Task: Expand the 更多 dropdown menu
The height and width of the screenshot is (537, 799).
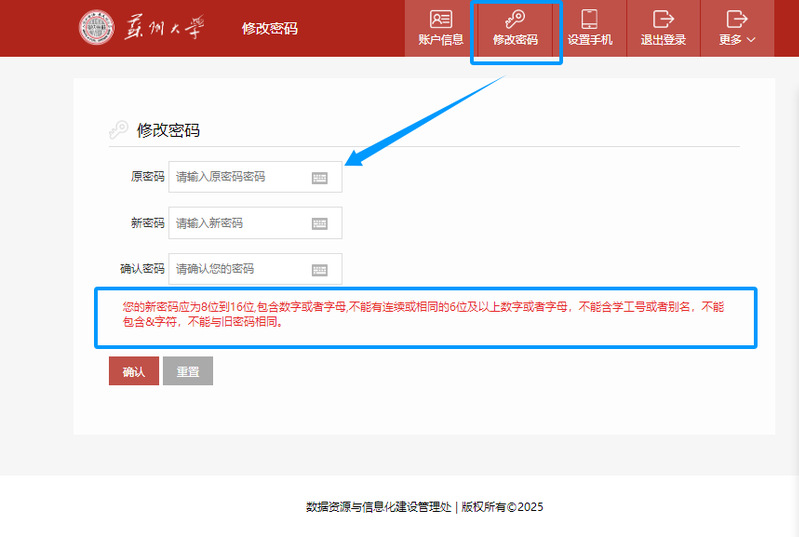Action: tap(737, 40)
